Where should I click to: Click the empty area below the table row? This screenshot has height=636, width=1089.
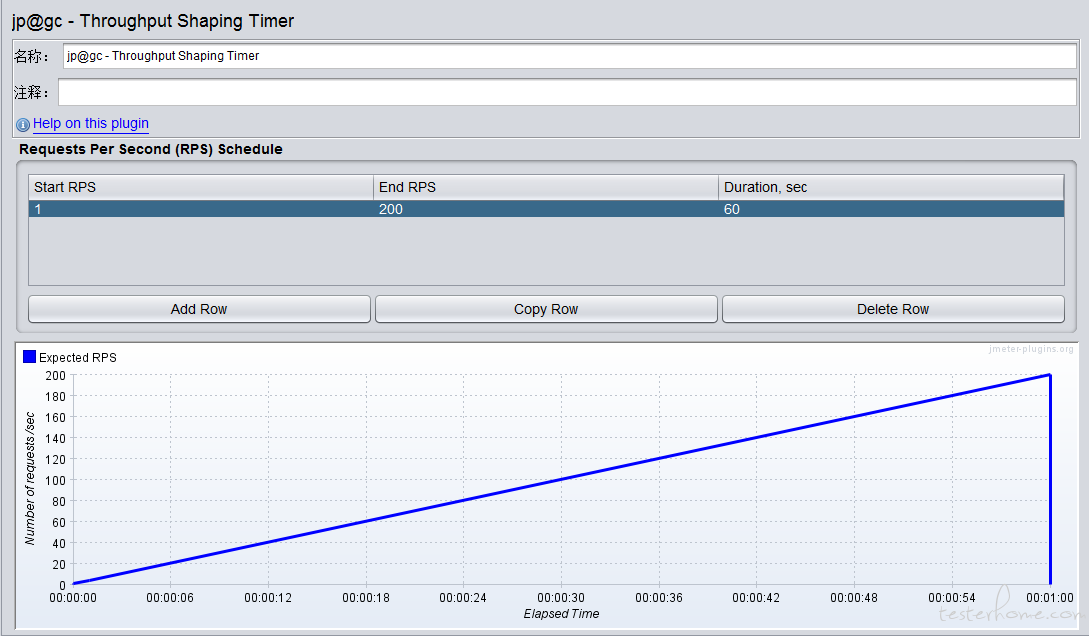(545, 251)
